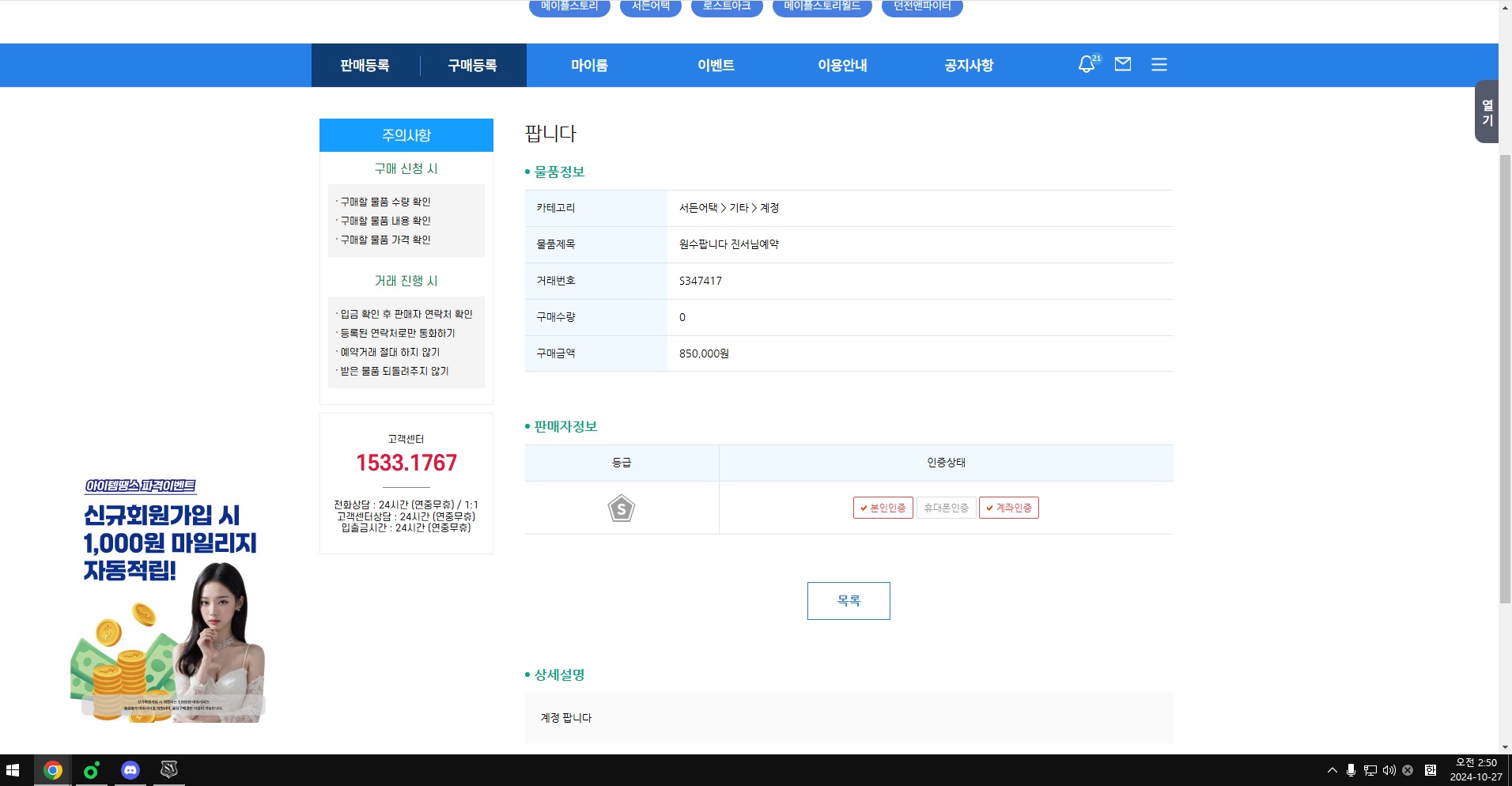Open the SA shield taskbar app
The width and height of the screenshot is (1512, 786).
point(169,769)
